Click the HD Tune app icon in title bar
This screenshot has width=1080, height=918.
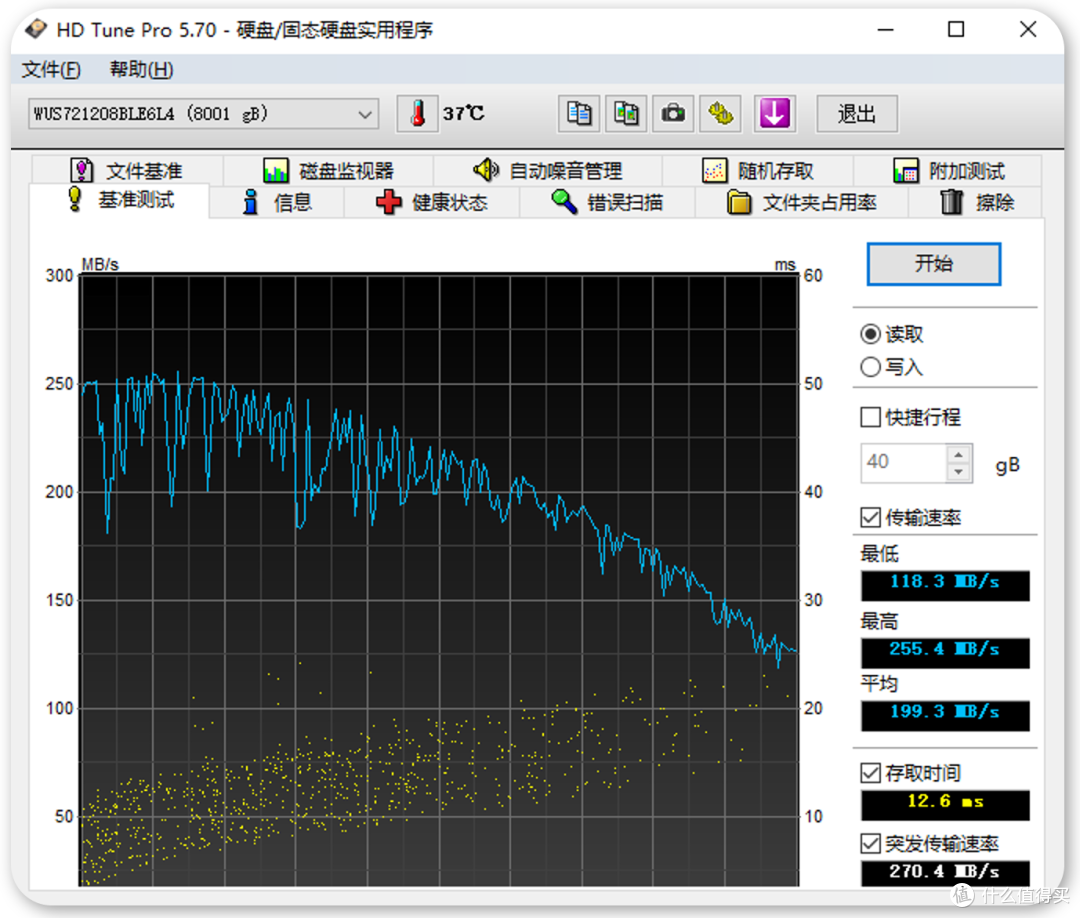36,30
